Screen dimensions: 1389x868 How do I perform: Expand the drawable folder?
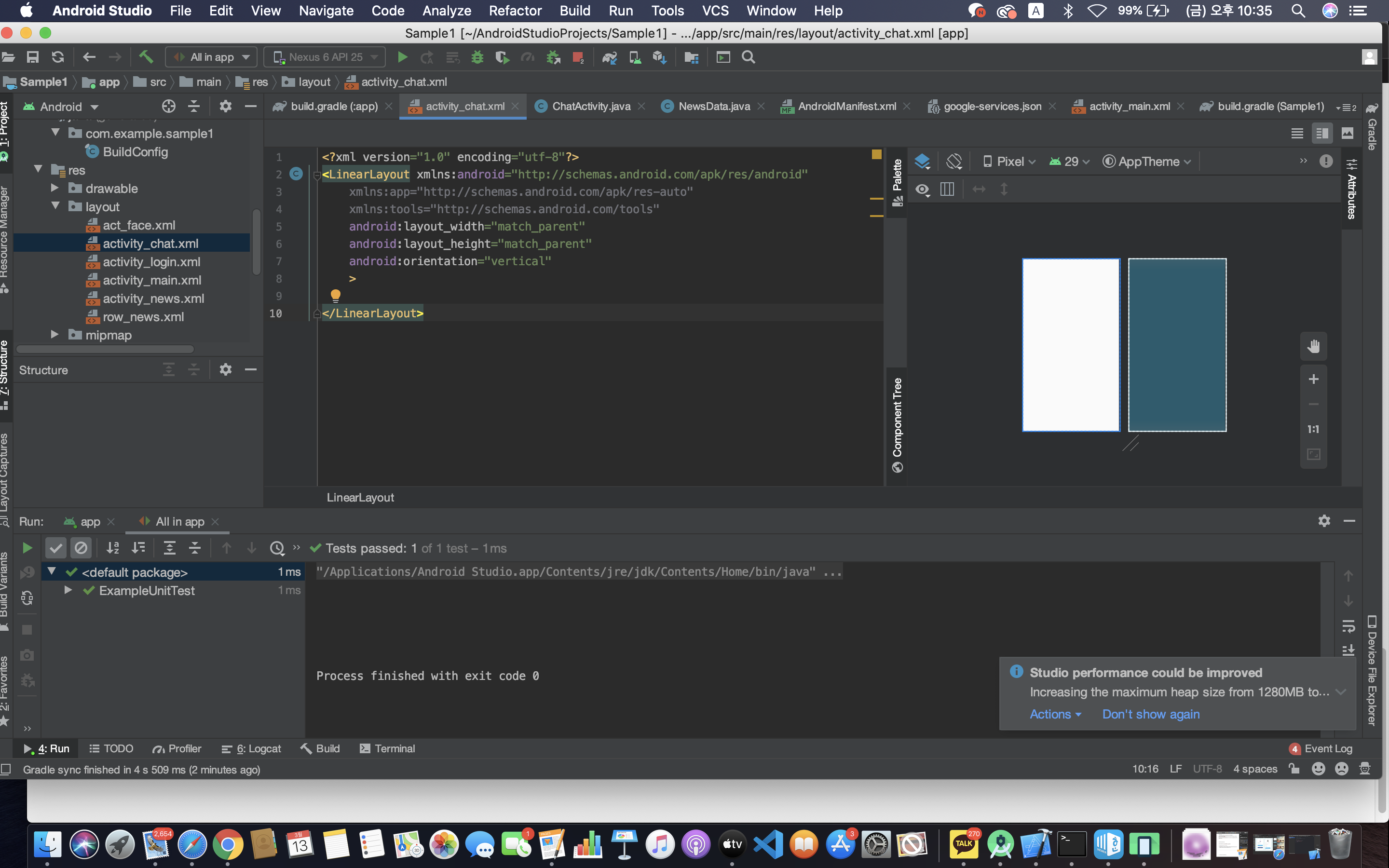point(55,188)
